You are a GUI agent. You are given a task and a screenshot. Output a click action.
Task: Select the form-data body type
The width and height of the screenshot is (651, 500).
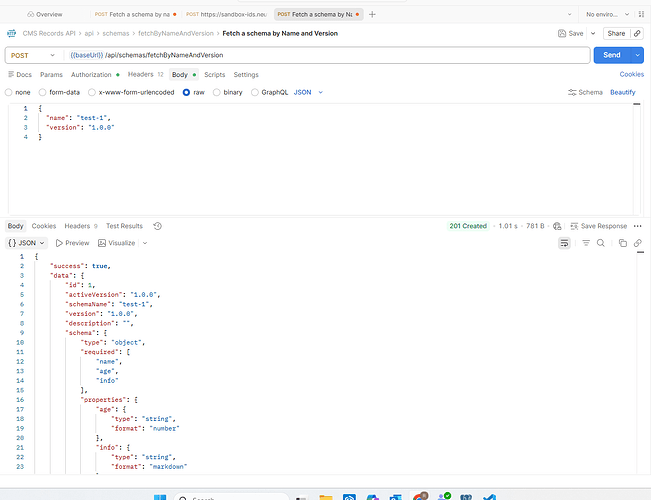coord(42,92)
